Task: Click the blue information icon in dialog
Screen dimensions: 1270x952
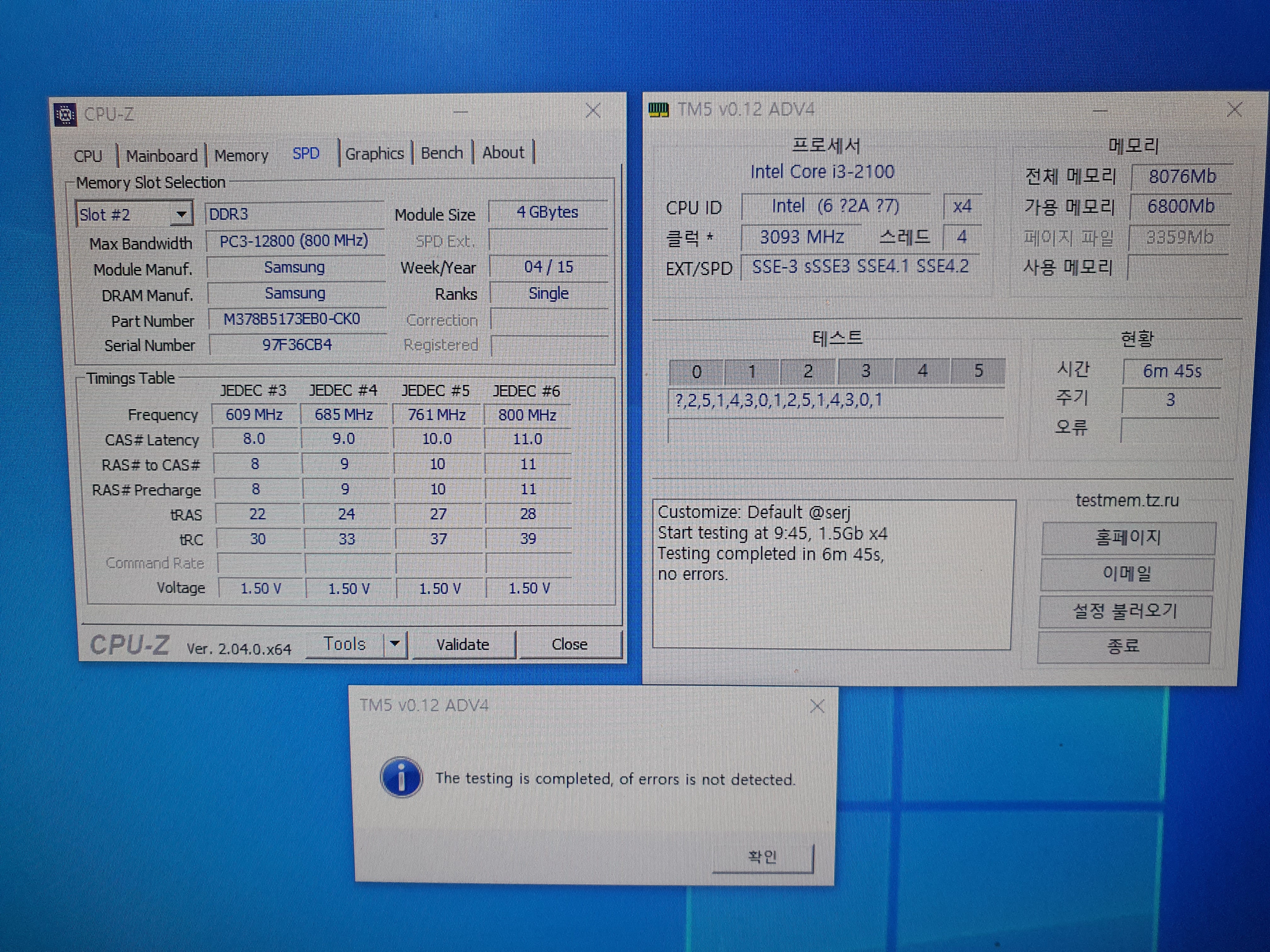Action: tap(401, 778)
